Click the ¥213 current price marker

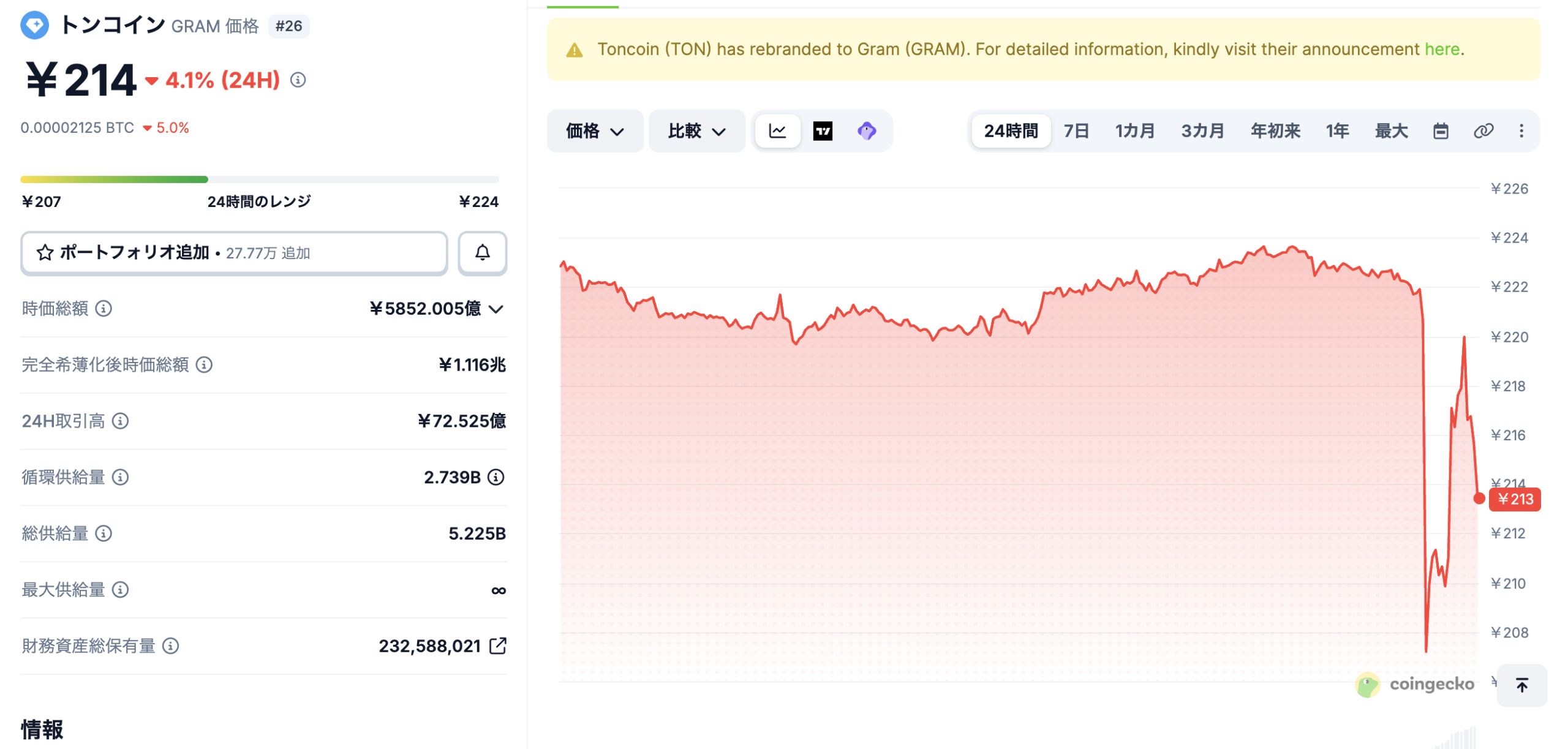[x=1514, y=499]
